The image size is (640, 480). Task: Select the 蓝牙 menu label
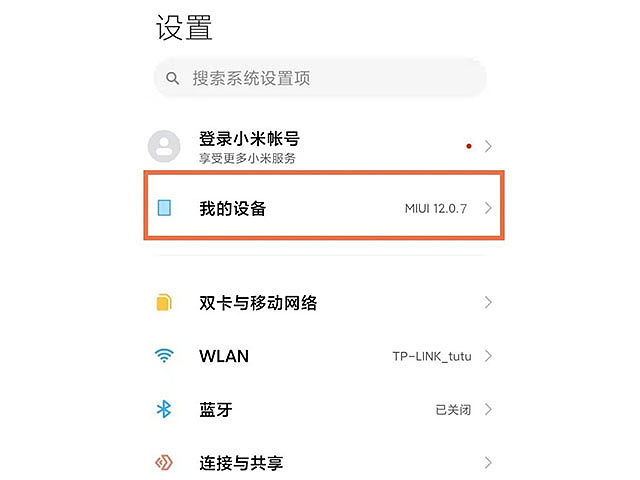[216, 409]
